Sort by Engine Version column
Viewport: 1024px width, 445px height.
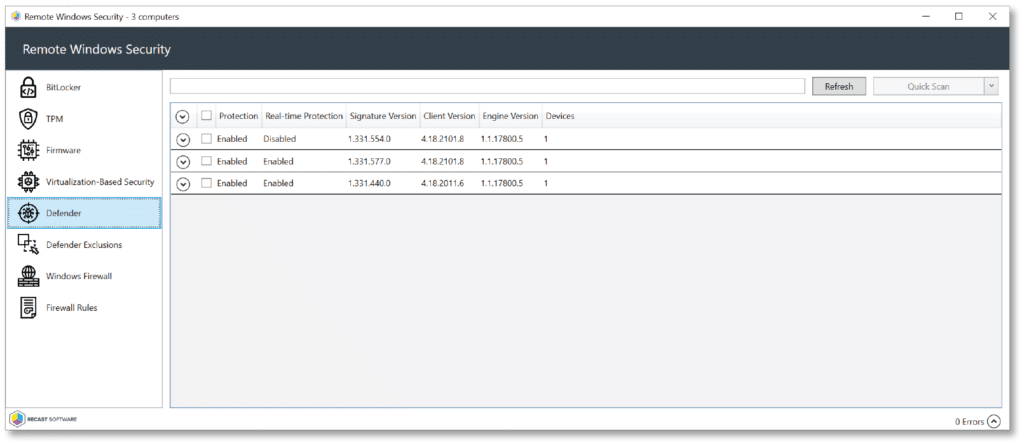pyautogui.click(x=510, y=116)
